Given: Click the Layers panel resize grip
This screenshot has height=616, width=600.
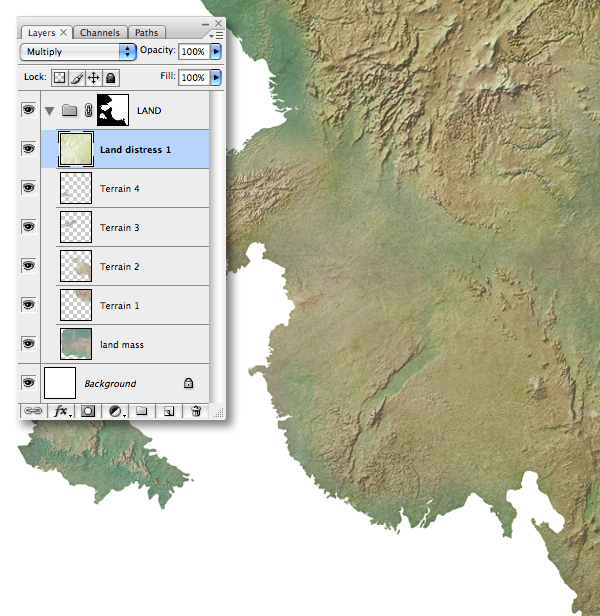Looking at the screenshot, I should [x=219, y=412].
